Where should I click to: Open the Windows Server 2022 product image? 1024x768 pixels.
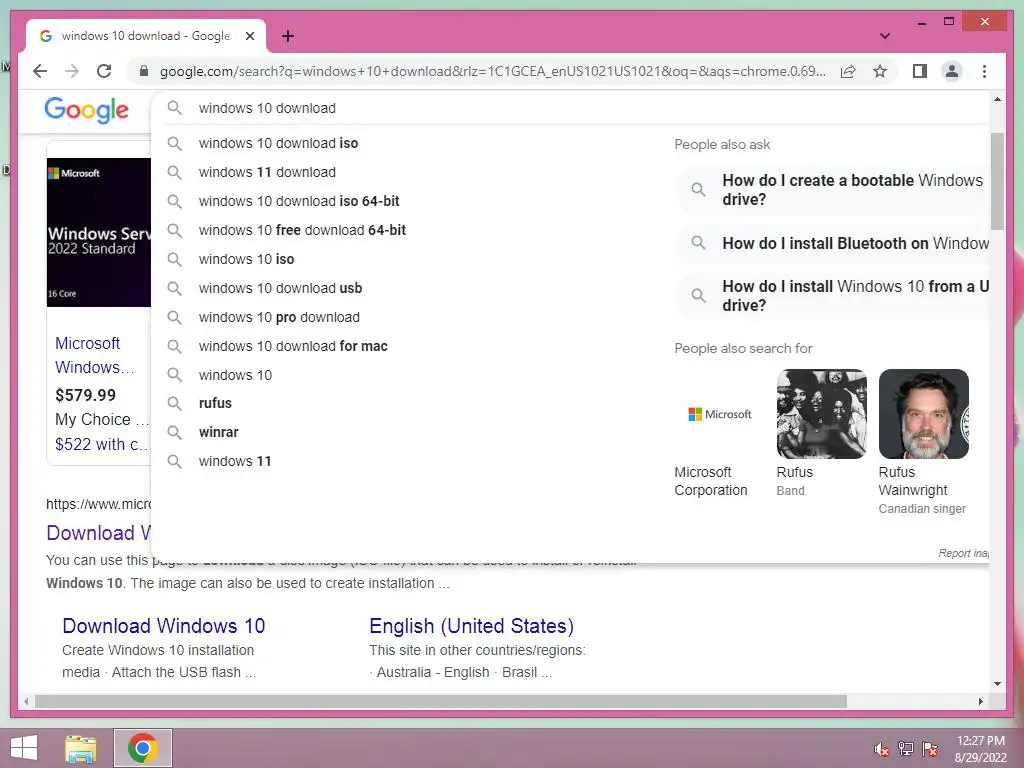coord(99,232)
